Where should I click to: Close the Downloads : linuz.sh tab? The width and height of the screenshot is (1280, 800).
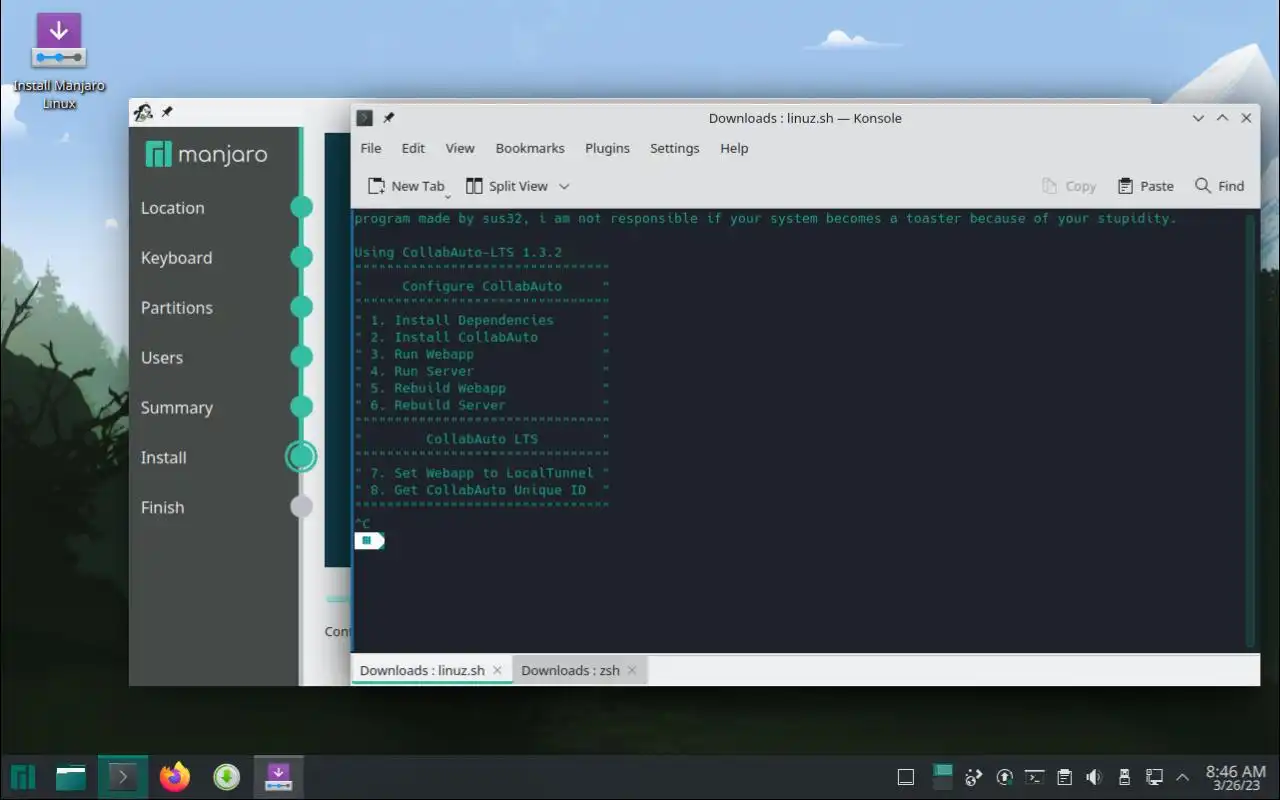497,670
